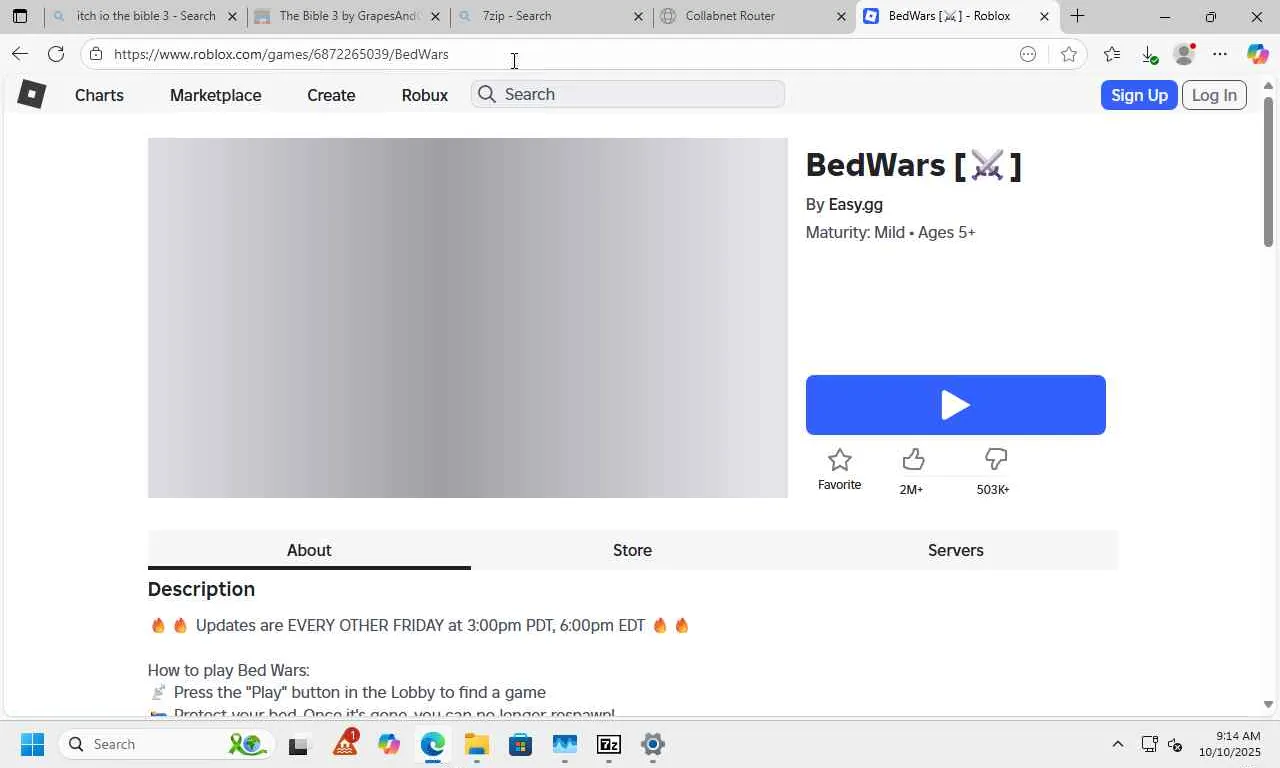Switch to the '7zip - Search' tab
This screenshot has height=768, width=1280.
coord(551,16)
